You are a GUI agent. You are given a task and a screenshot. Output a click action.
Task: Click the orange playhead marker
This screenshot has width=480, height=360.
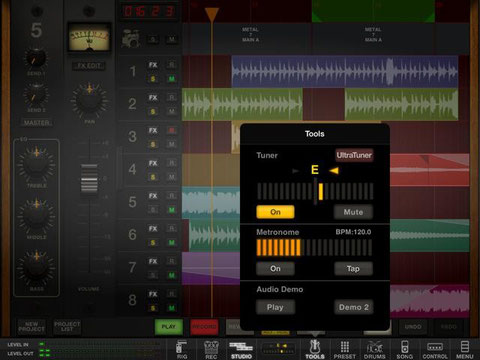tap(212, 15)
